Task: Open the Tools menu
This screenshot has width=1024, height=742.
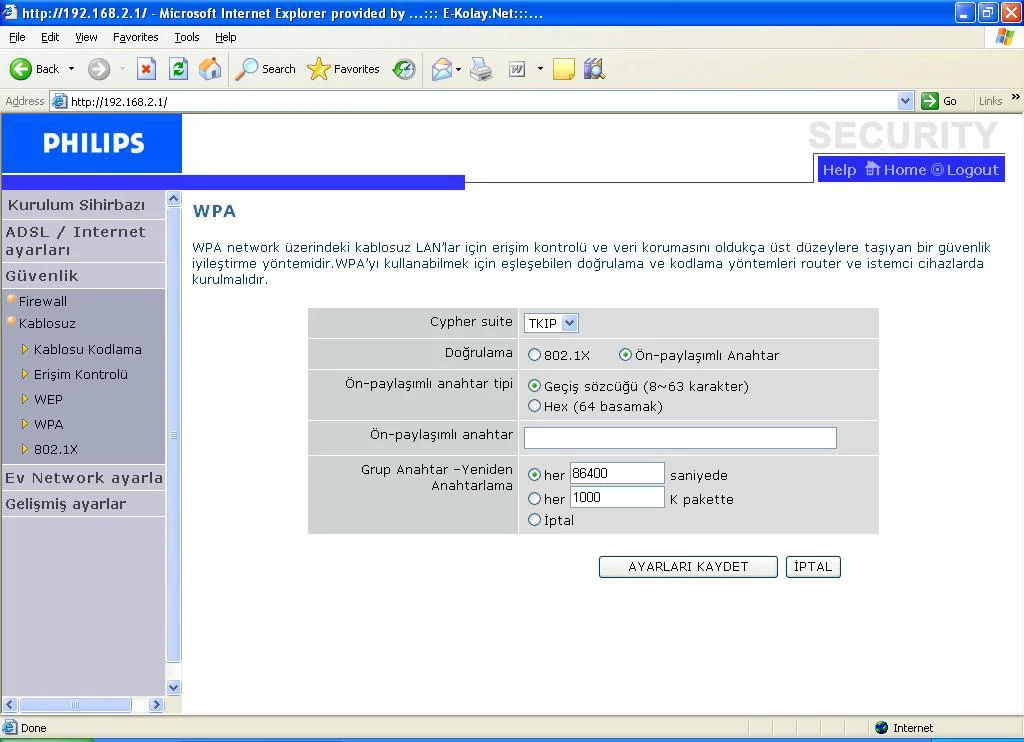Action: [x=186, y=37]
